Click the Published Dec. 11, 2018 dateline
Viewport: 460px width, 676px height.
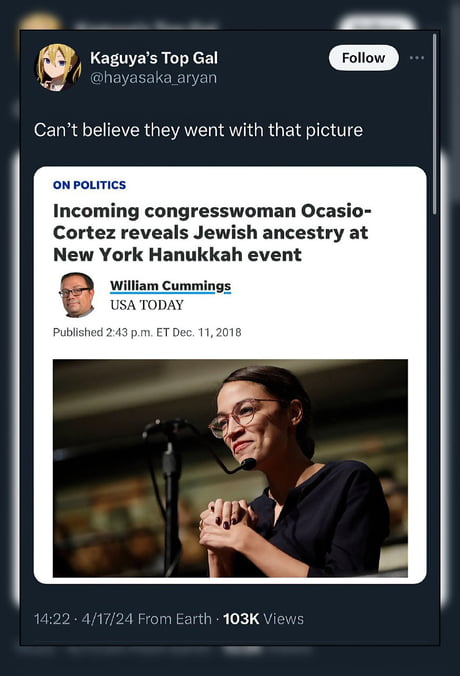(147, 332)
